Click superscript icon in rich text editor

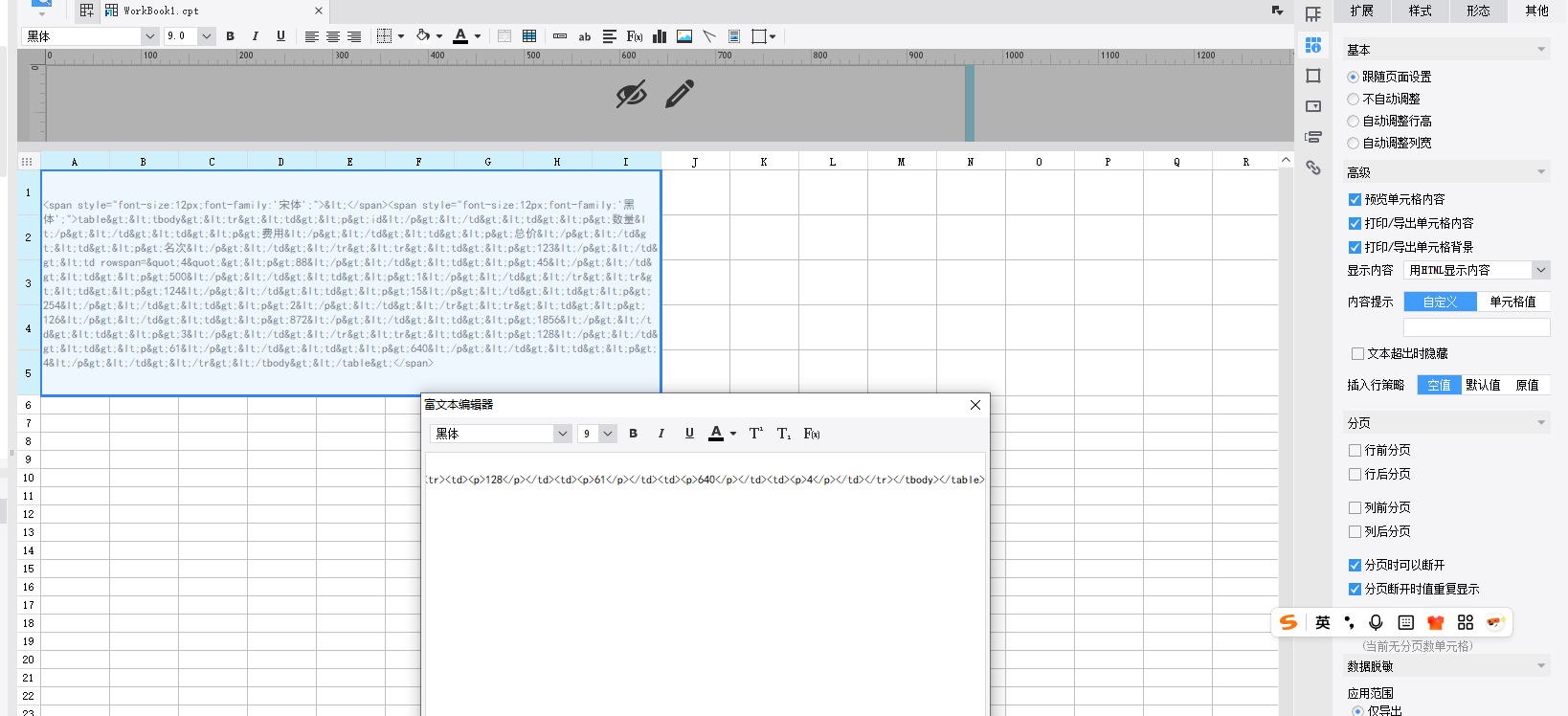(x=755, y=434)
